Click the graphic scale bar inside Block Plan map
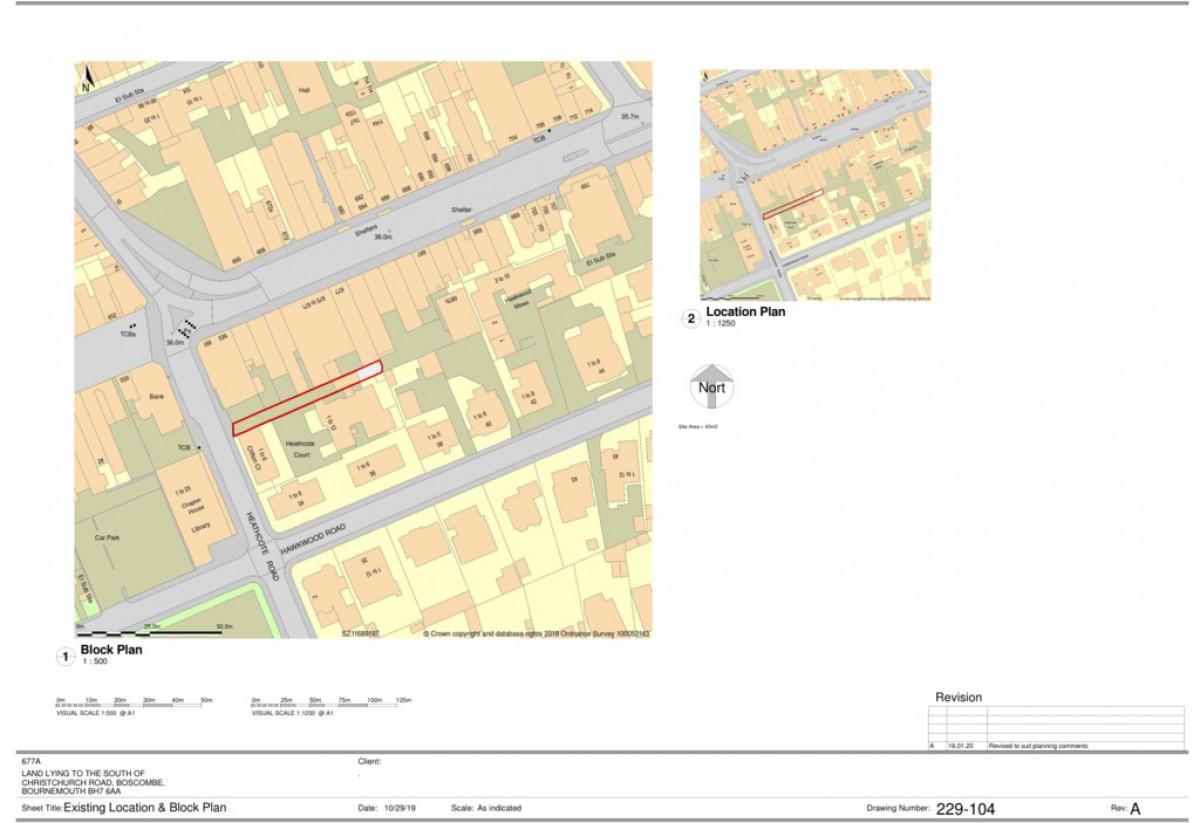 pos(149,630)
